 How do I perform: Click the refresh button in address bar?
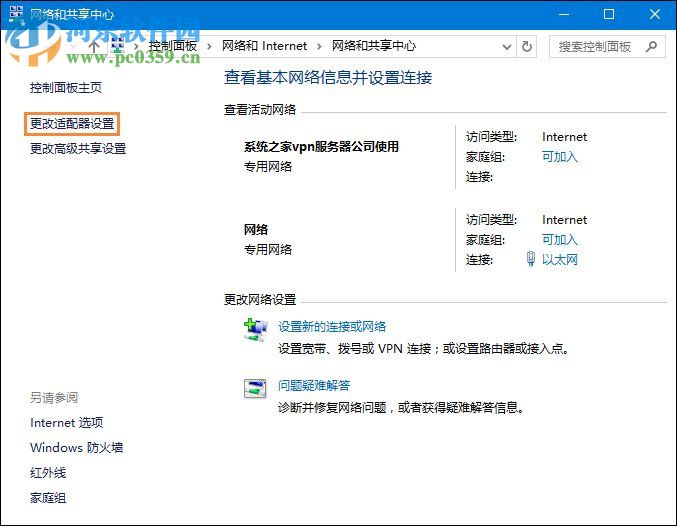530,46
